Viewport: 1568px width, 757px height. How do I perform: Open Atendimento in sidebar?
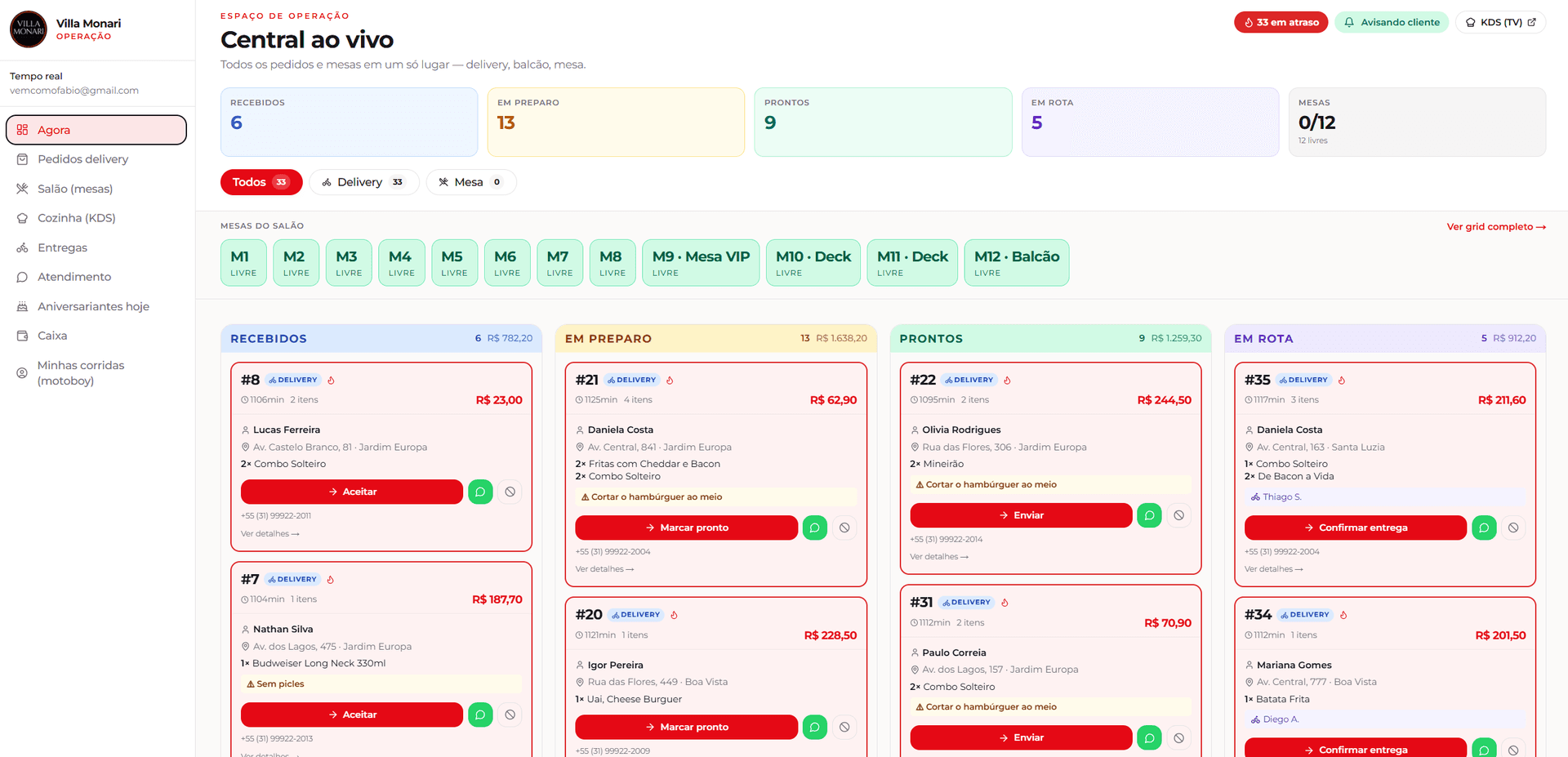coord(96,277)
